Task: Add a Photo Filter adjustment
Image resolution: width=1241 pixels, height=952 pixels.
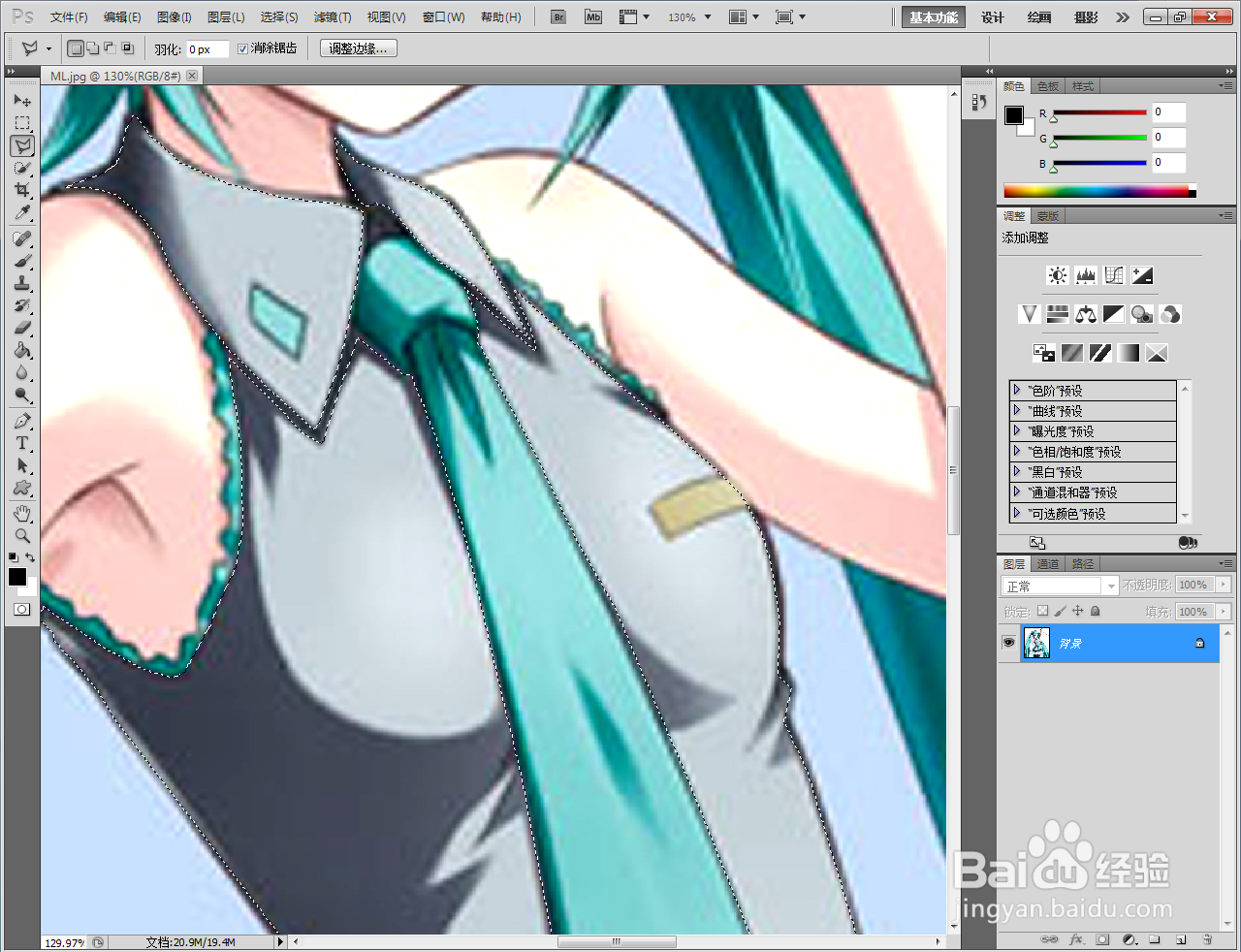Action: point(1142,314)
